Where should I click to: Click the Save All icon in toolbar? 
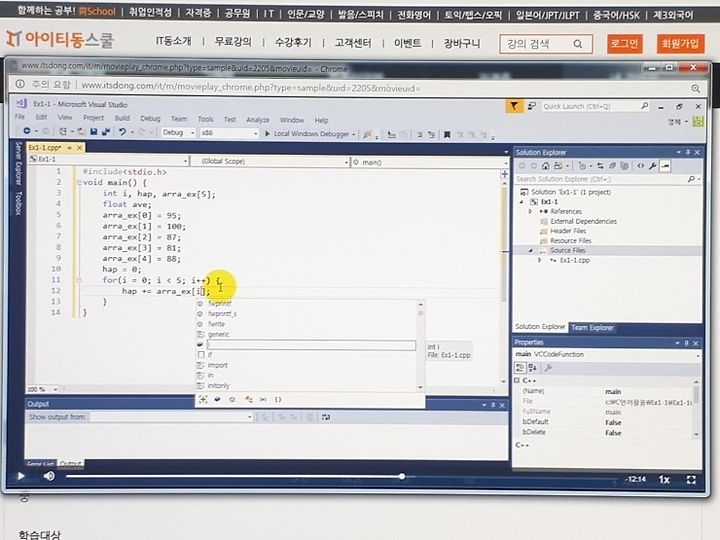point(106,132)
